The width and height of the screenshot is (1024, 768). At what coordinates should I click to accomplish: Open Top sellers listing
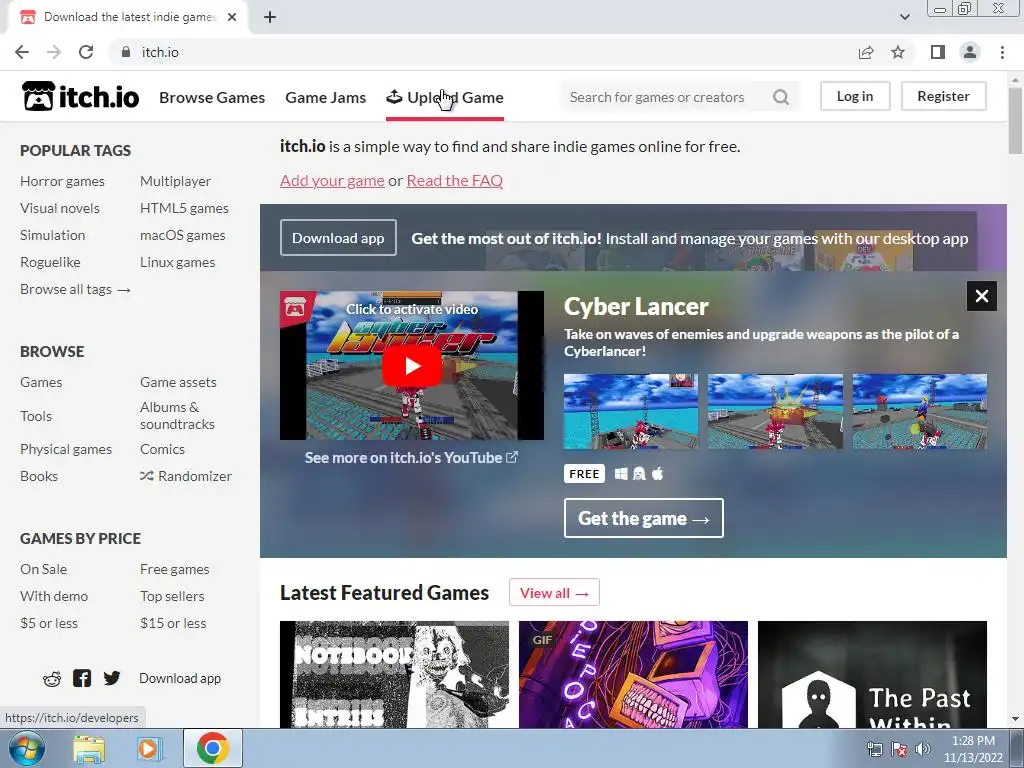172,596
